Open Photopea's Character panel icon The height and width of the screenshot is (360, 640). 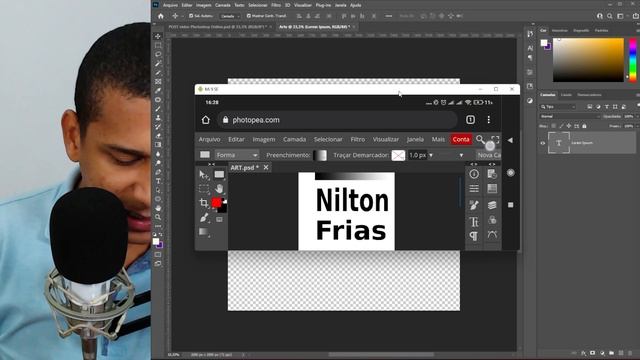click(474, 222)
